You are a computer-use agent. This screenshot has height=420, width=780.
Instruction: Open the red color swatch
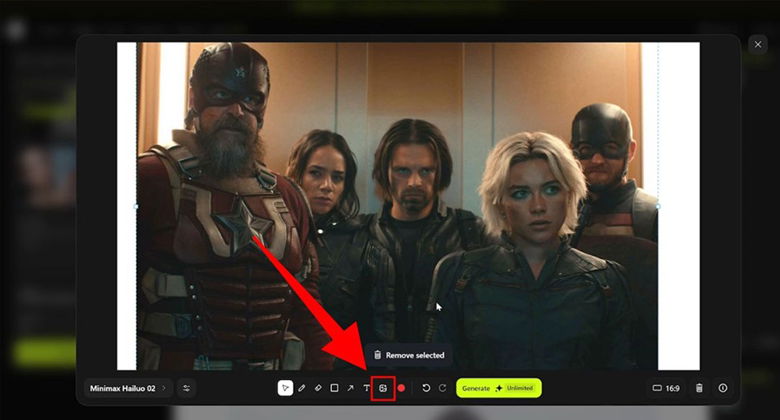pyautogui.click(x=401, y=388)
